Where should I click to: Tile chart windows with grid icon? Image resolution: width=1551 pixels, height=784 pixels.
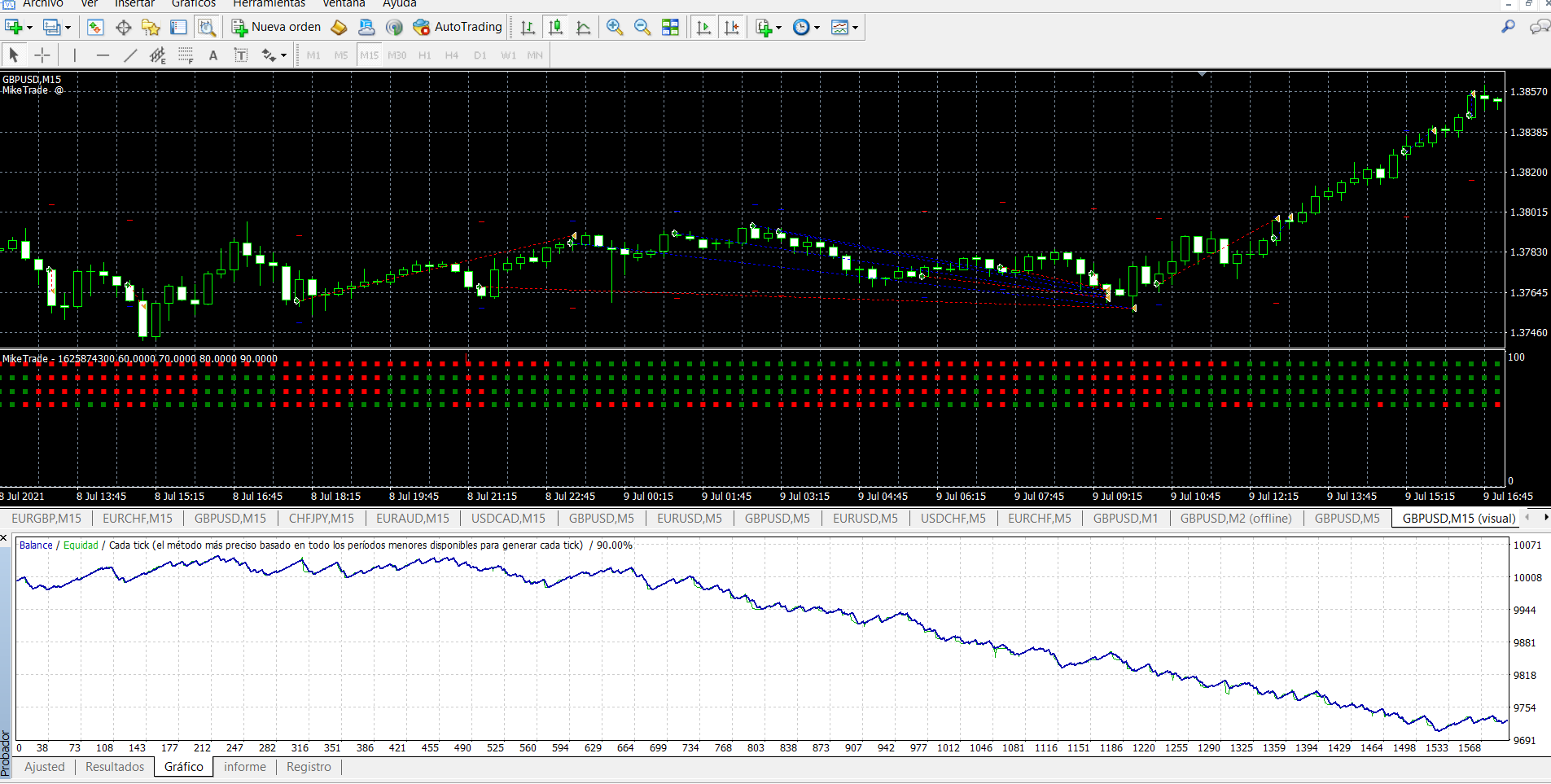(x=670, y=27)
